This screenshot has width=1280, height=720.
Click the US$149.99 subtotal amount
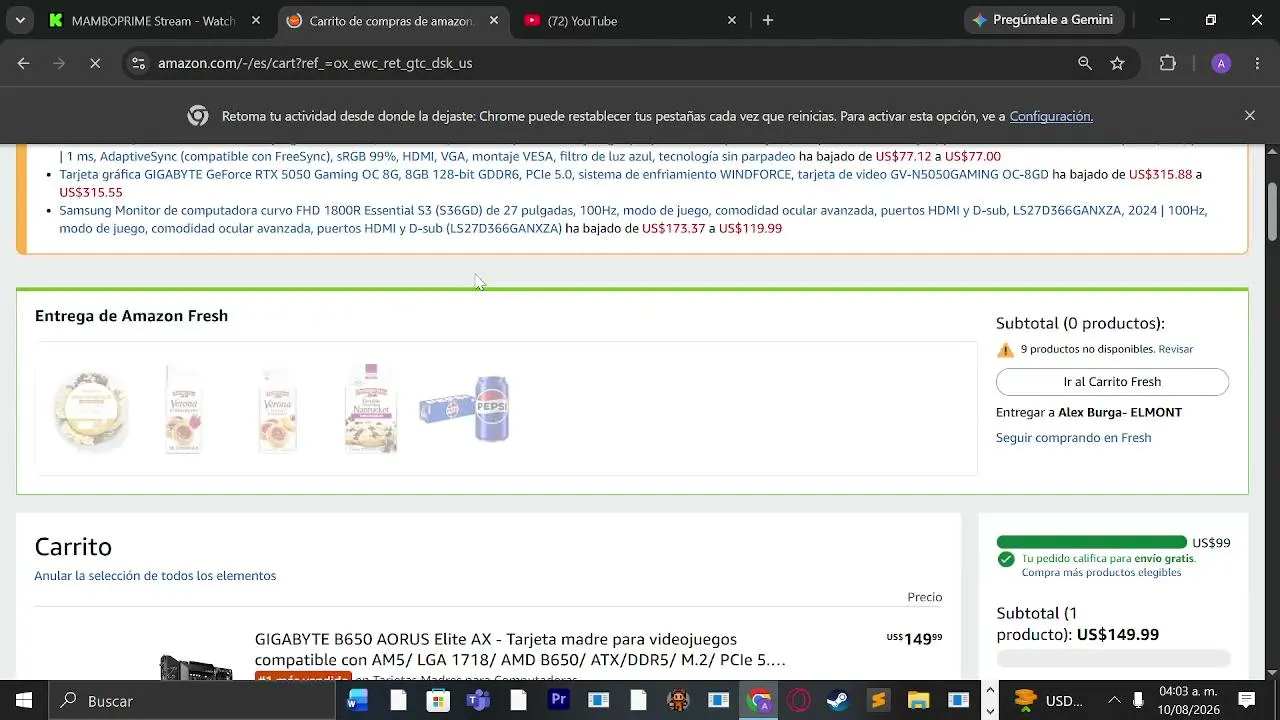point(1118,635)
